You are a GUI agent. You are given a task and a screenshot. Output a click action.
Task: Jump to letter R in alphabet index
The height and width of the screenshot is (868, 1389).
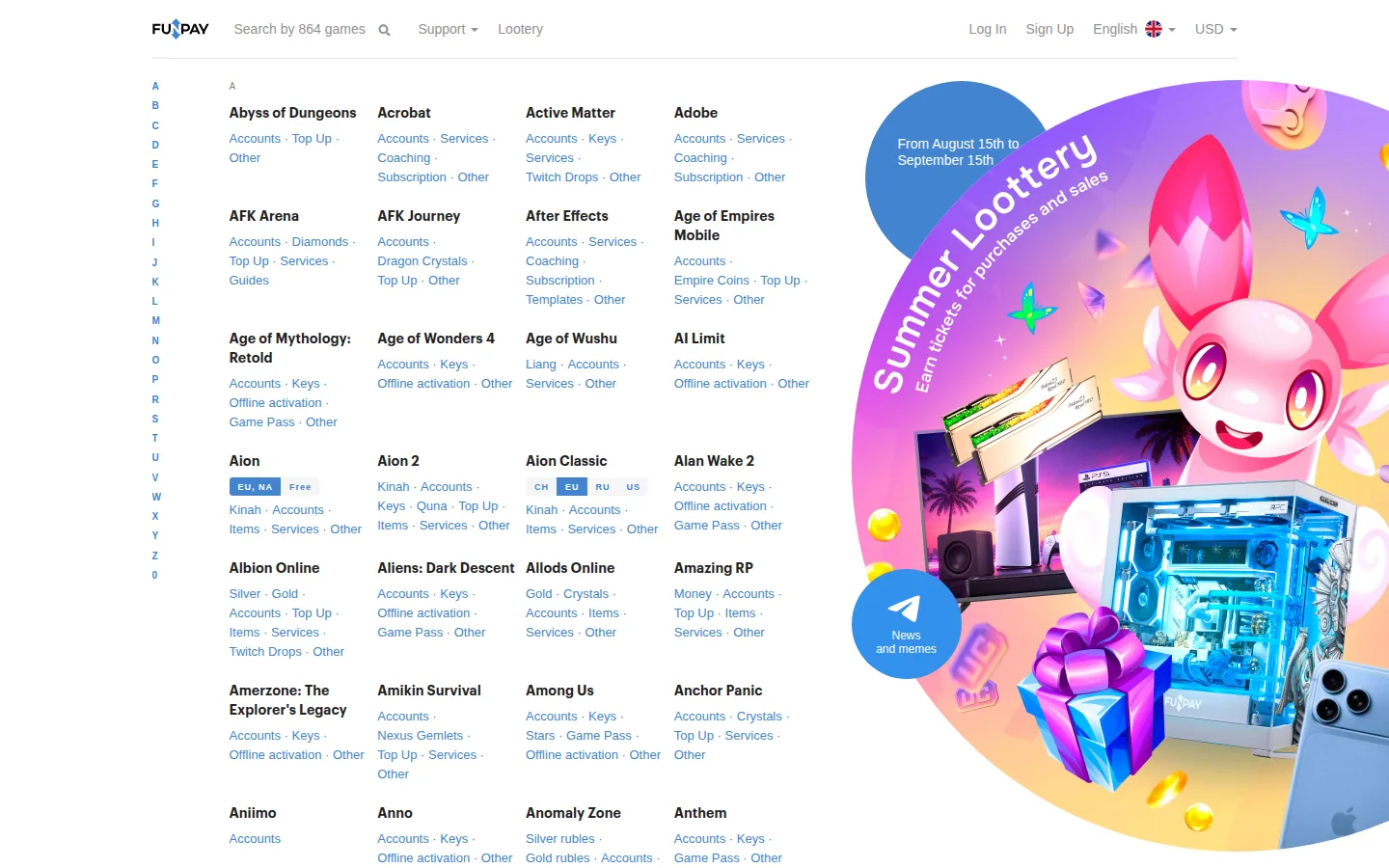coord(155,399)
